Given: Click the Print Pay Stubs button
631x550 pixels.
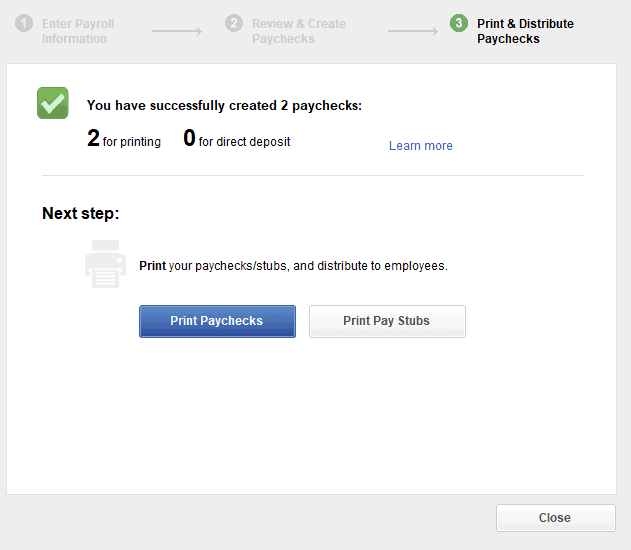Looking at the screenshot, I should pos(387,321).
